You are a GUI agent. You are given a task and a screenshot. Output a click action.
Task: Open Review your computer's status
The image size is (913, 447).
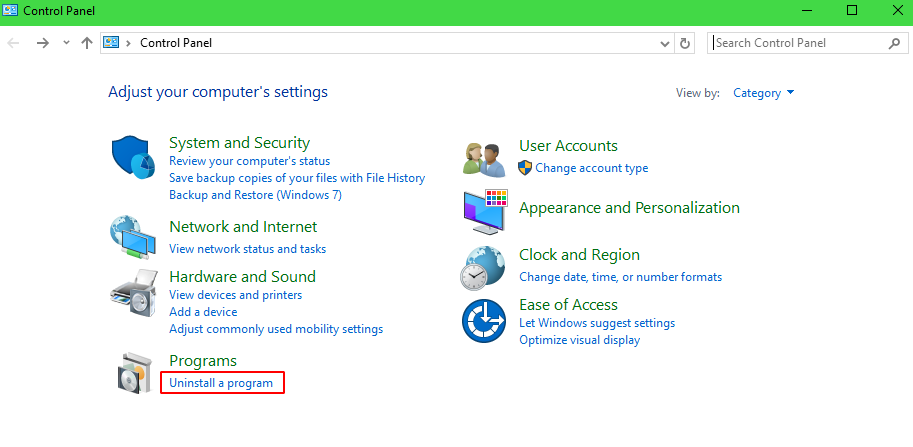(249, 161)
